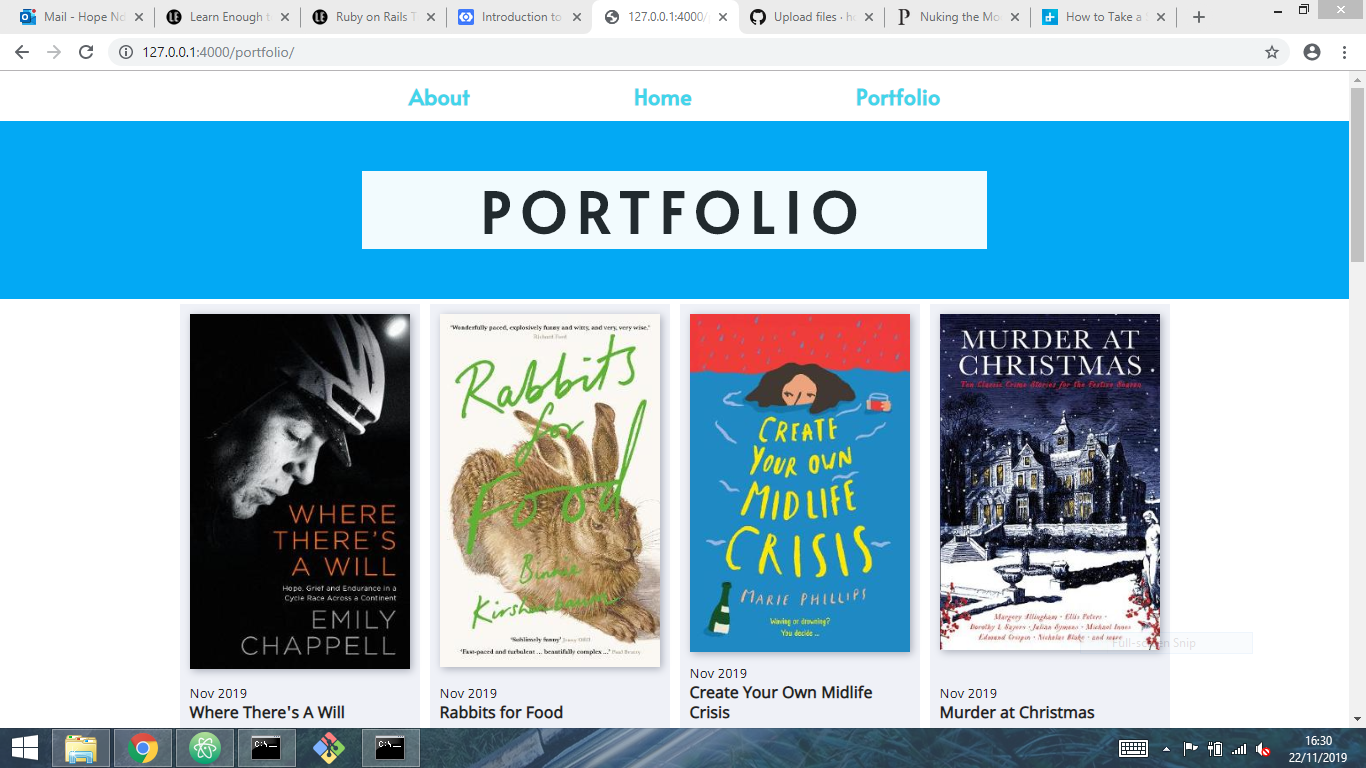Click the Murder at Christmas book cover
The height and width of the screenshot is (768, 1366).
point(1050,482)
